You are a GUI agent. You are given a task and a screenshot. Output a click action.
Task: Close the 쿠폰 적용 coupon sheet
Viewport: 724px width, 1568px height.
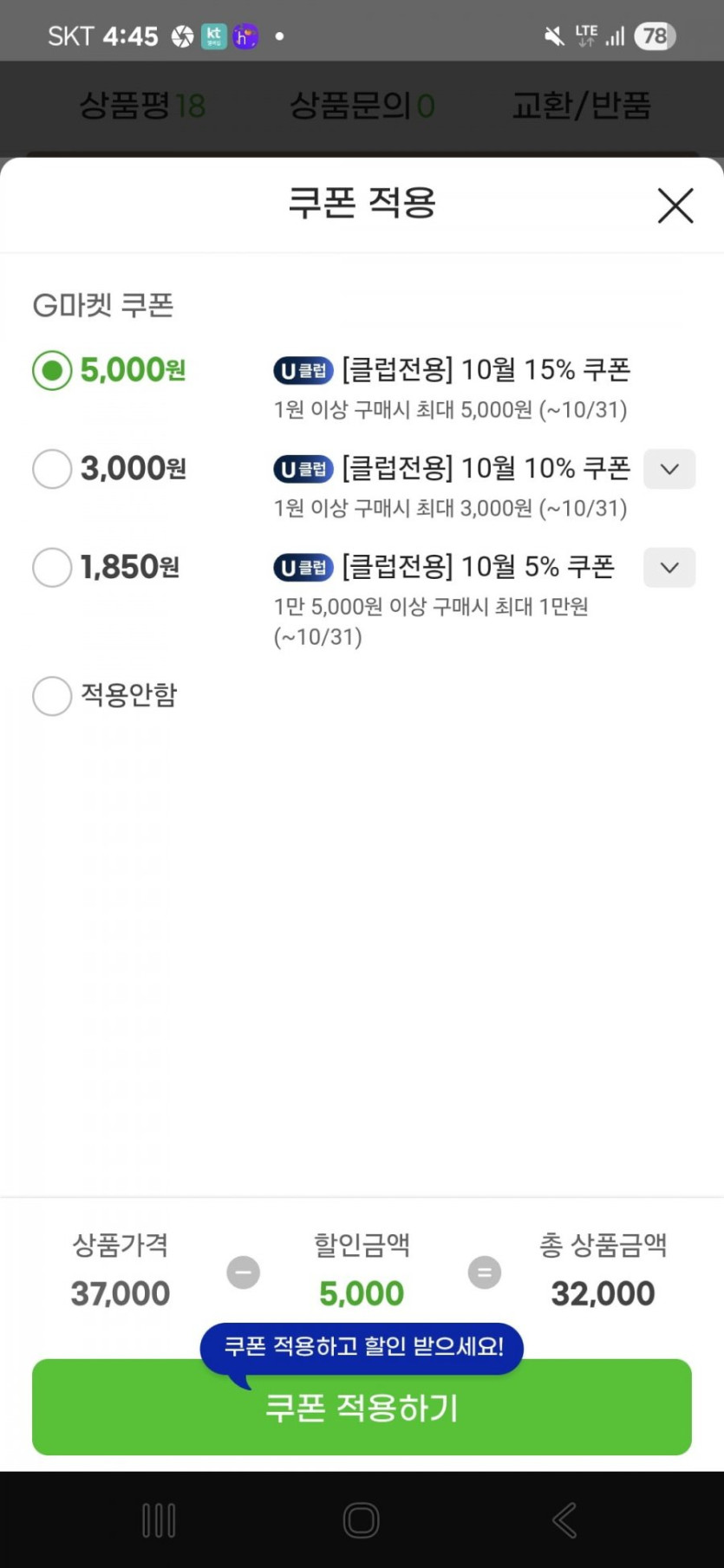coord(675,206)
